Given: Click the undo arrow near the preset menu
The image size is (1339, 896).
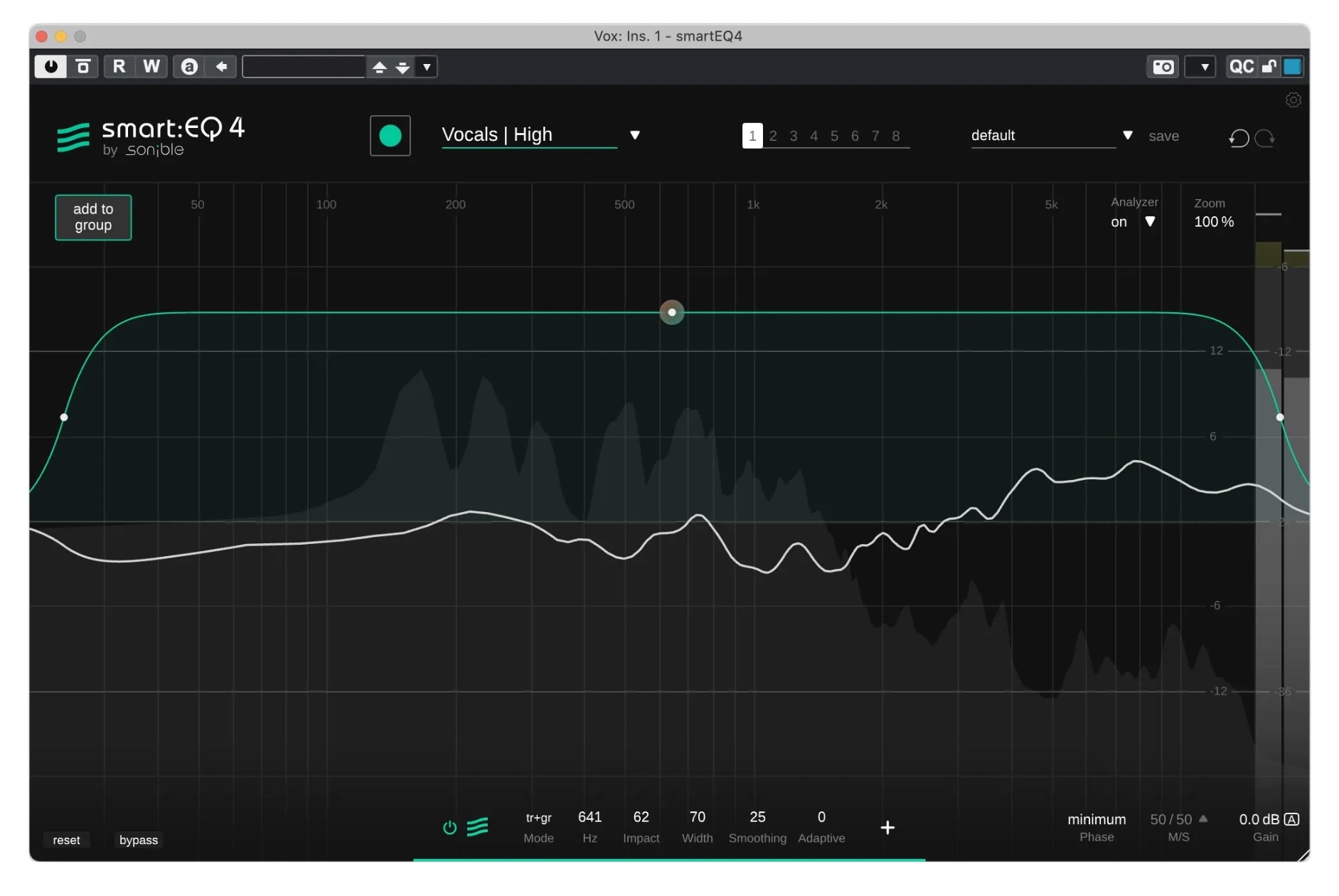Looking at the screenshot, I should (1239, 138).
